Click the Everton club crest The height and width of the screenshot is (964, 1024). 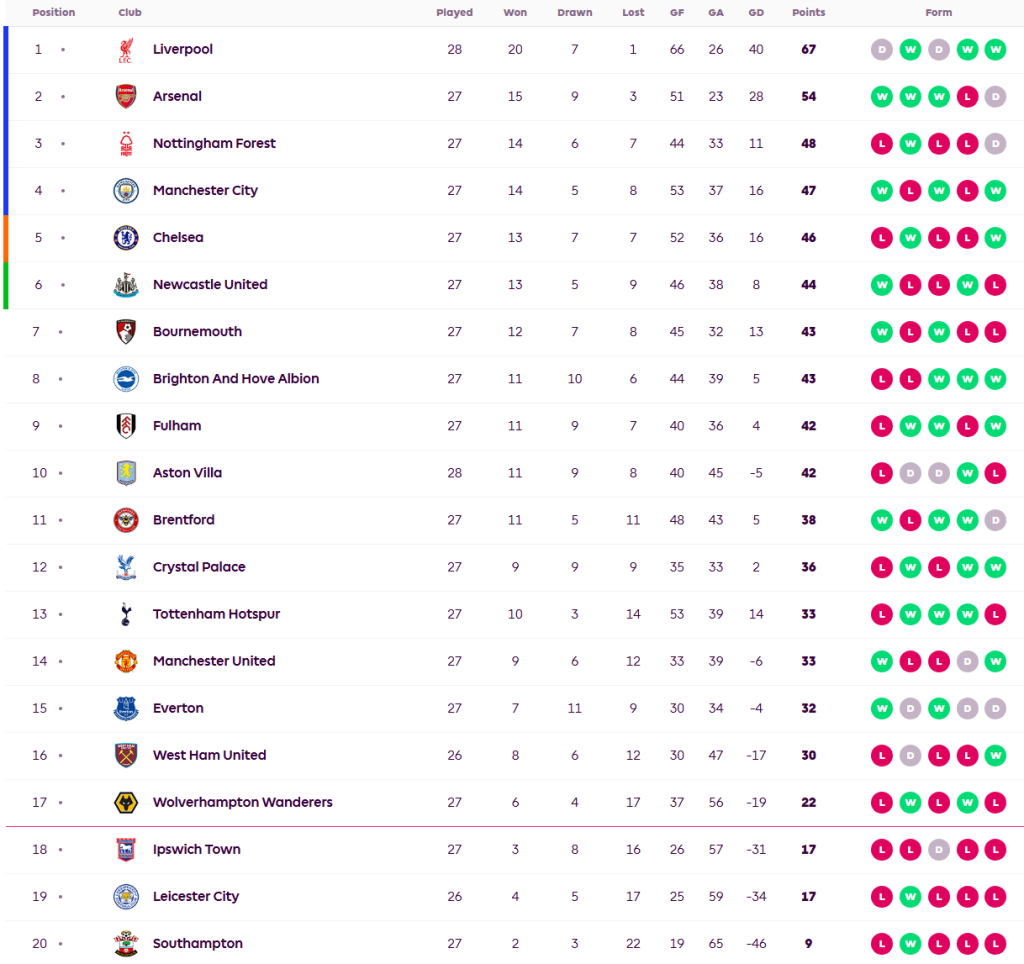pos(125,708)
